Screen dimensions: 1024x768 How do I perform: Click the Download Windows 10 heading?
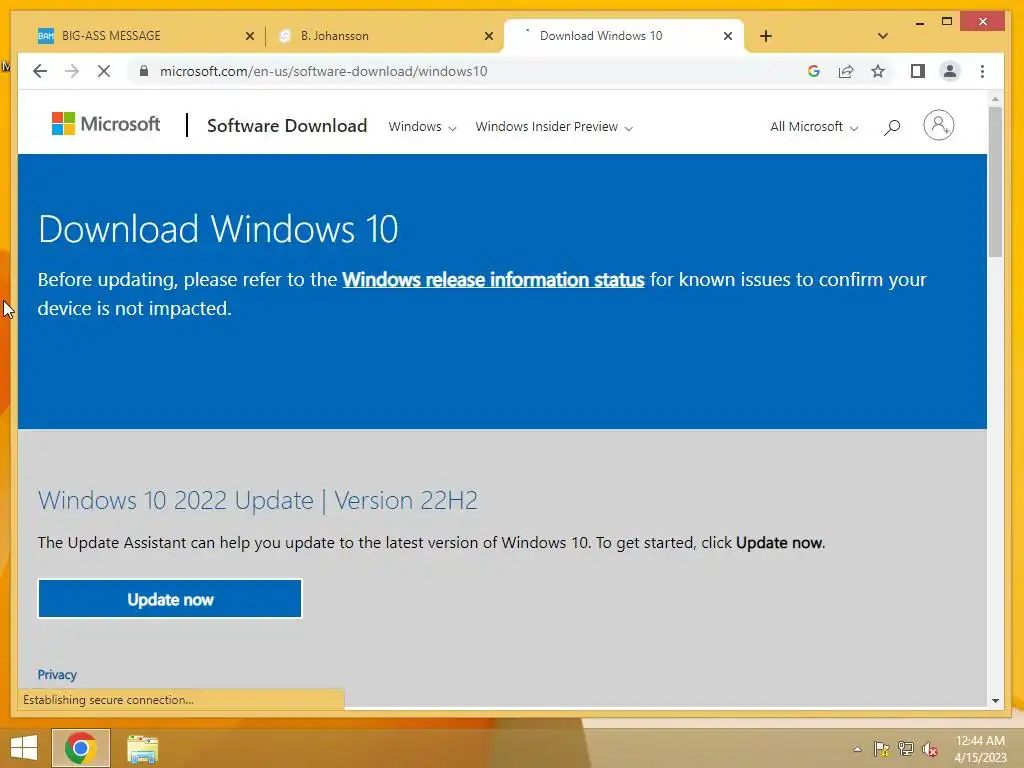coord(218,229)
